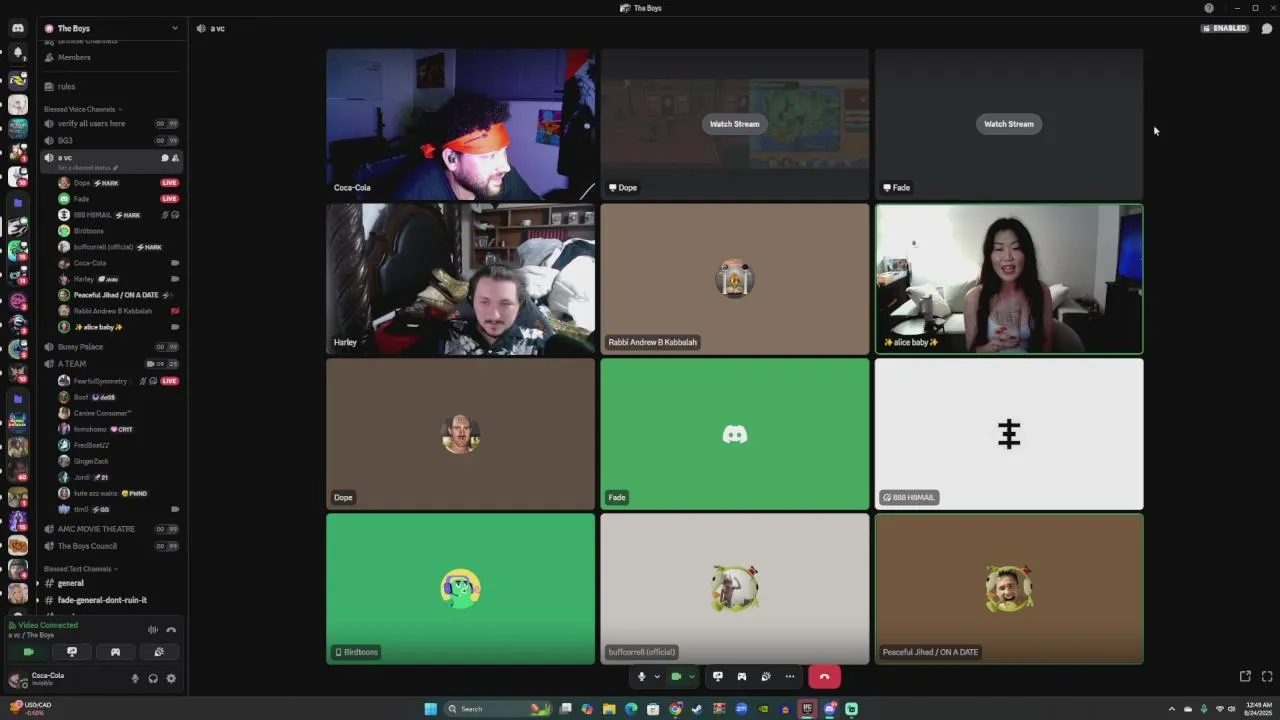The height and width of the screenshot is (720, 1280).
Task: Start an activity from the control bar
Action: click(x=742, y=677)
